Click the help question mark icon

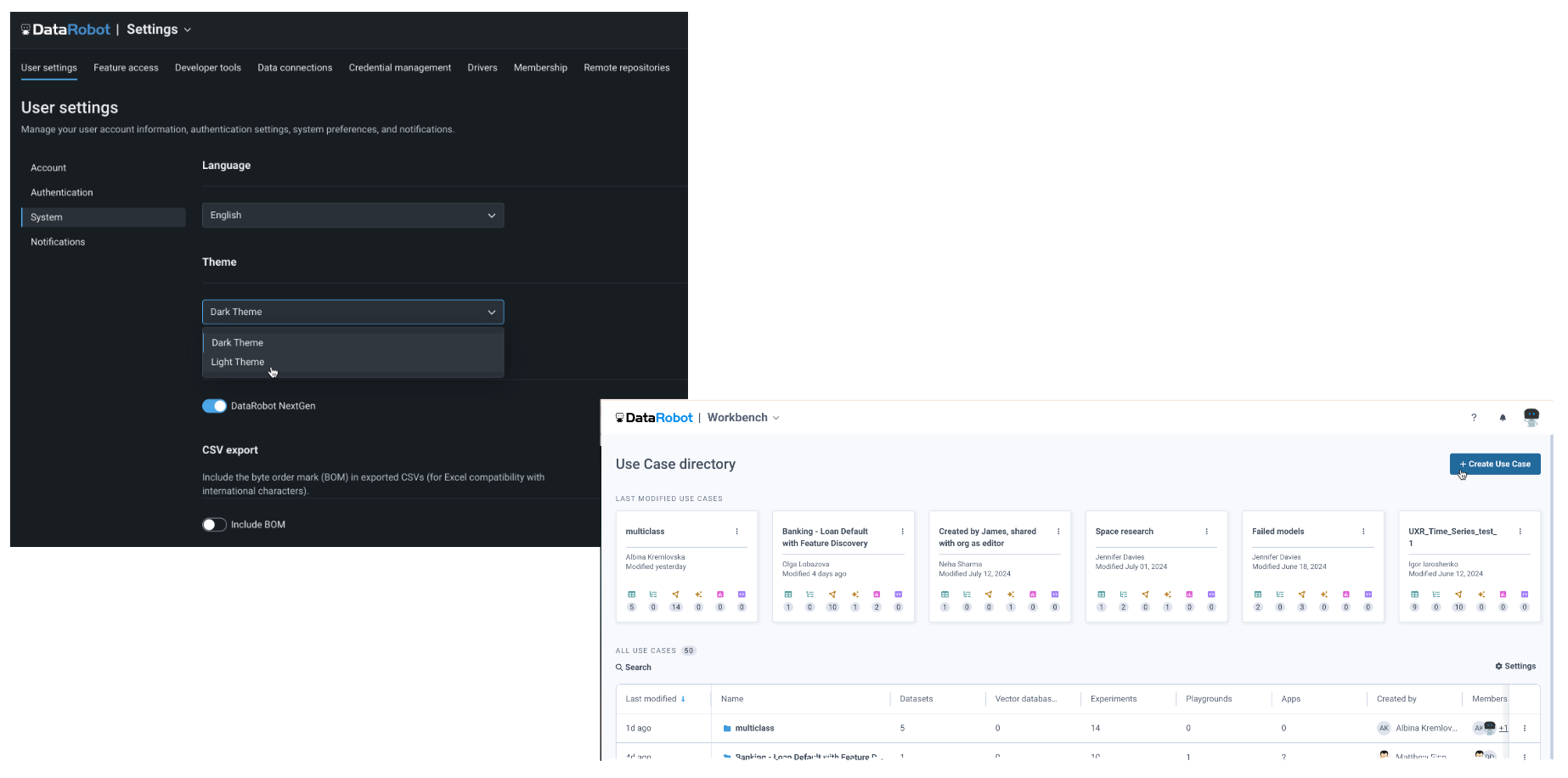click(x=1474, y=418)
